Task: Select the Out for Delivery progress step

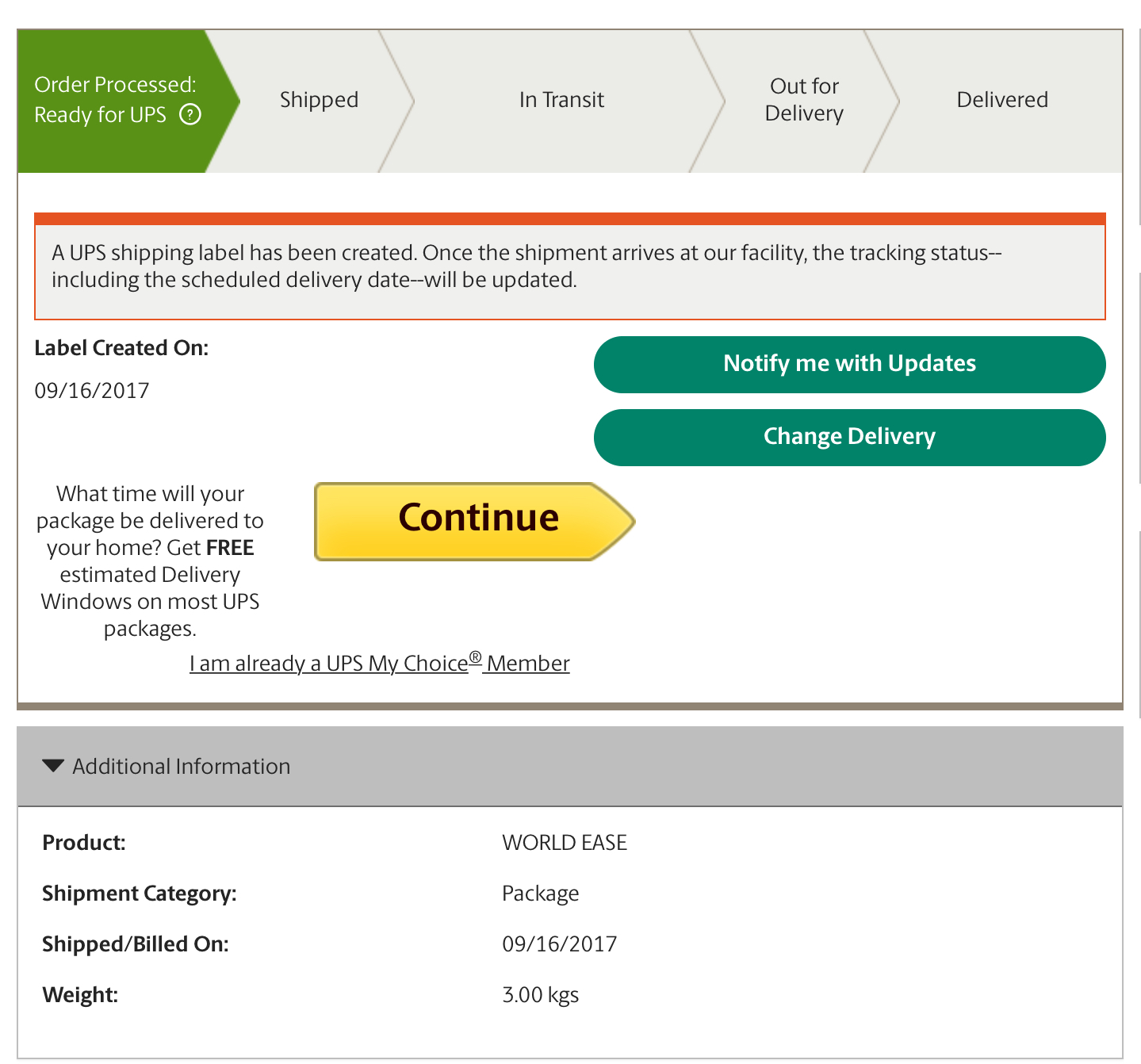Action: pyautogui.click(x=804, y=100)
